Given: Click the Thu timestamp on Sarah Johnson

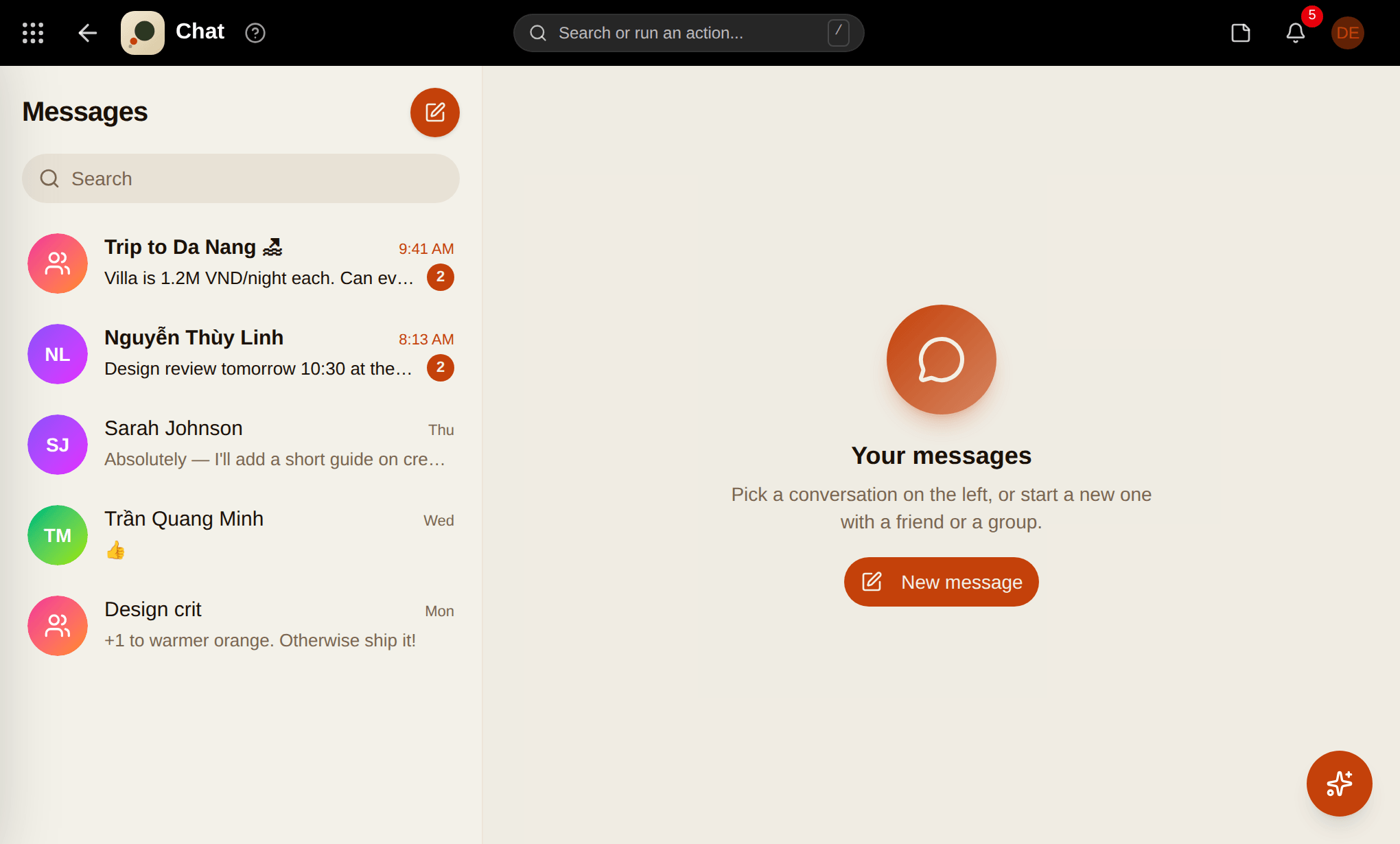Looking at the screenshot, I should 441,430.
